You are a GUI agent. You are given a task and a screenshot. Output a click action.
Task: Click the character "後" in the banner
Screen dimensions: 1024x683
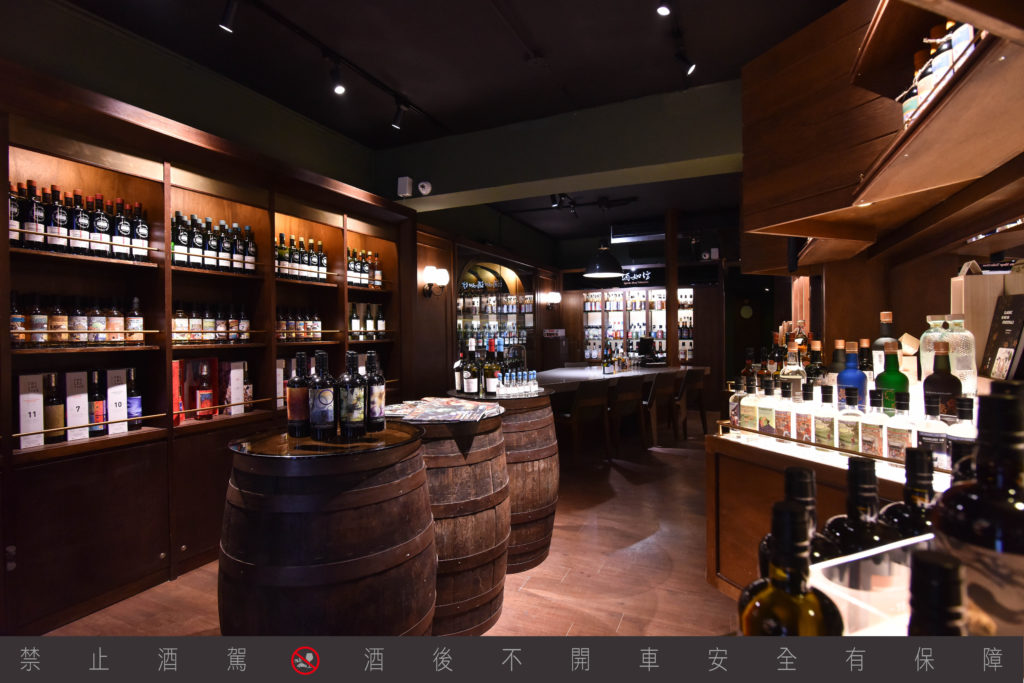[443, 659]
